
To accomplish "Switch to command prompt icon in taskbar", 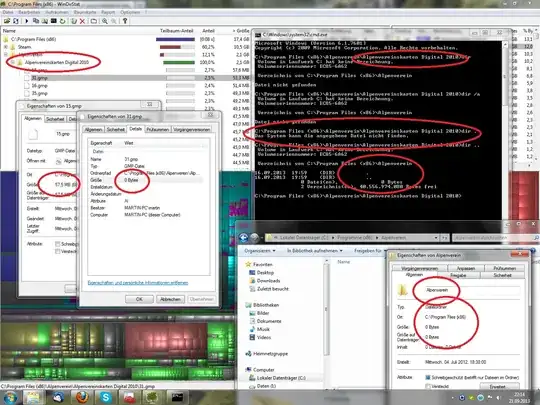I will coord(177,397).
